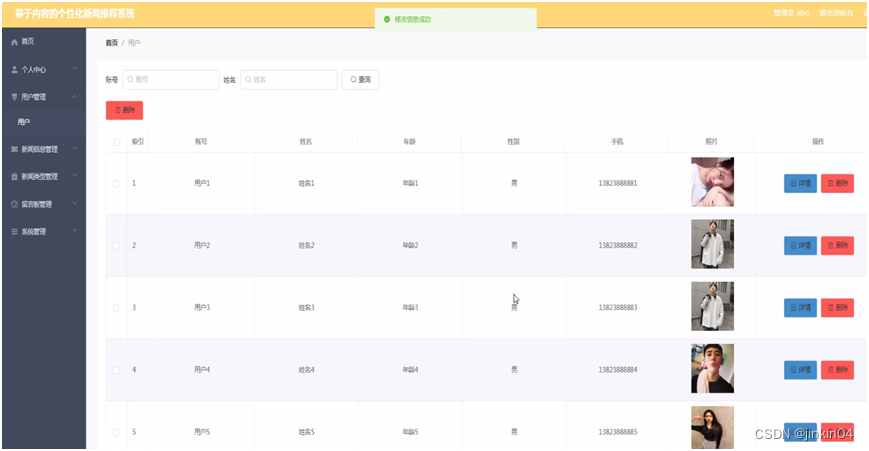Image resolution: width=869 pixels, height=451 pixels.
Task: Click the 年龄5 cell
Action: (410, 432)
